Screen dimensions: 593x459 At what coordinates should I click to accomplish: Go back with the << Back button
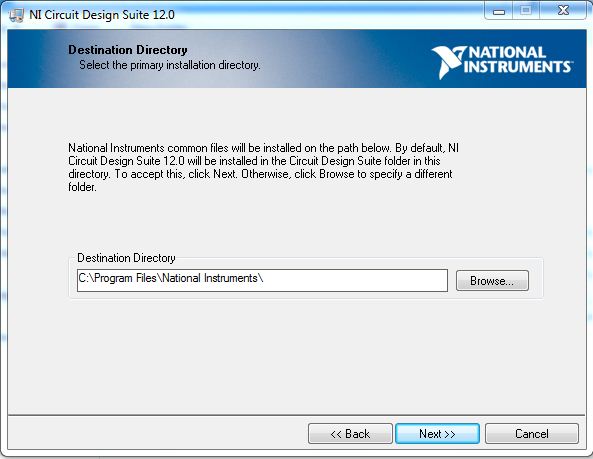350,433
